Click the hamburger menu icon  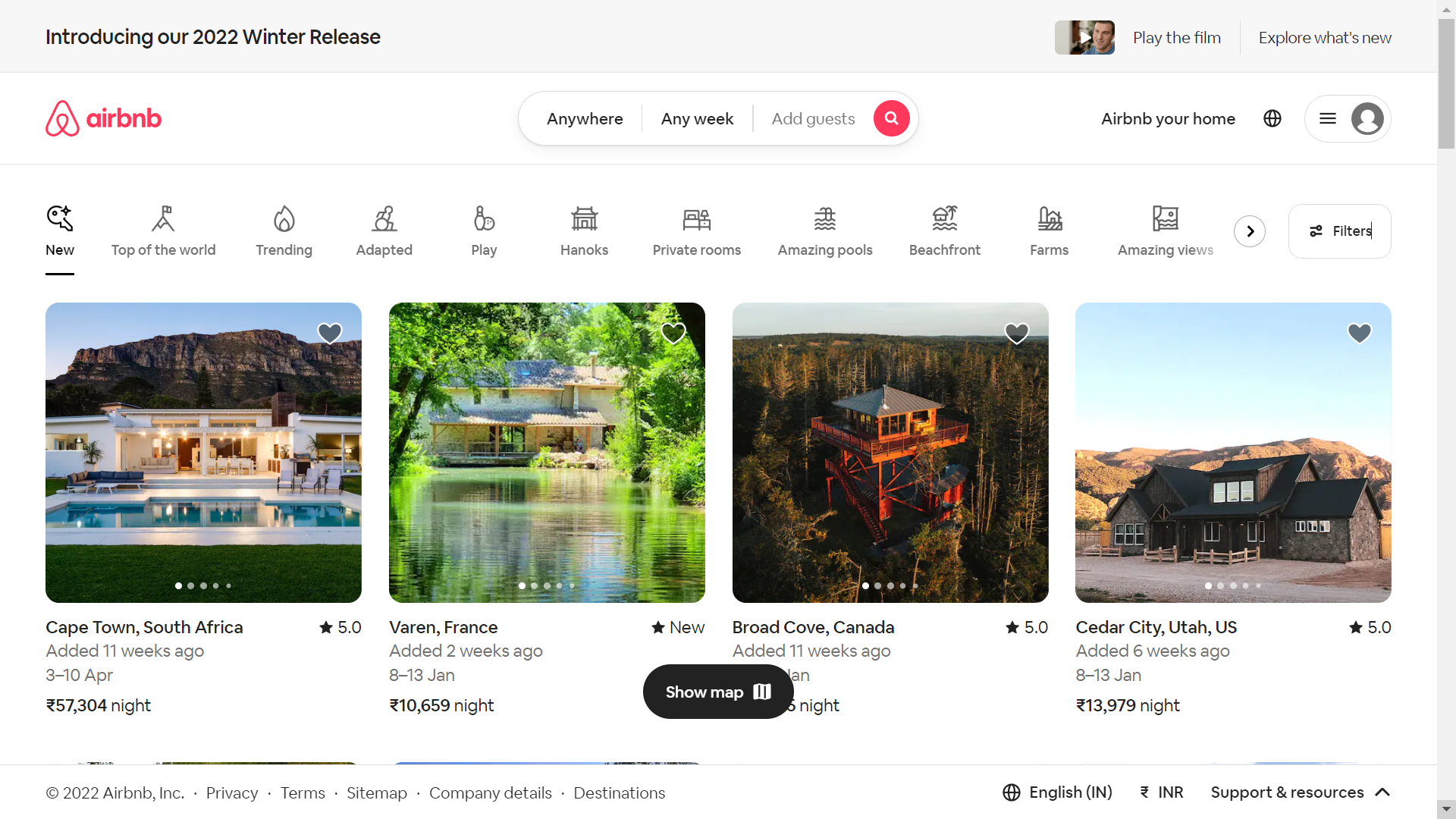pyautogui.click(x=1327, y=118)
